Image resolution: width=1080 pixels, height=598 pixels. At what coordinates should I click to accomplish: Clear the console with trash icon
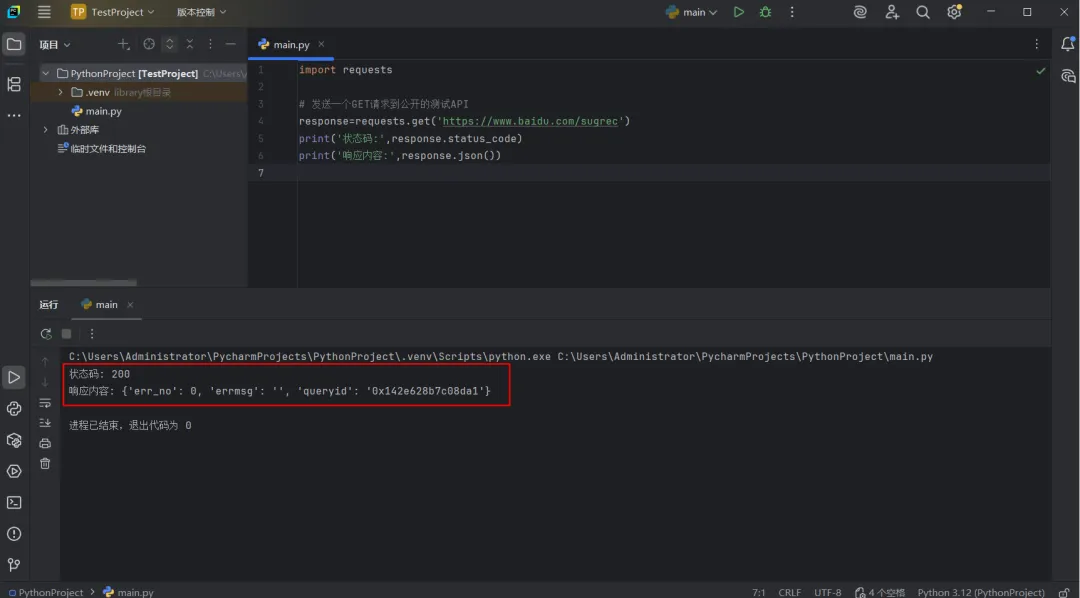[x=45, y=464]
